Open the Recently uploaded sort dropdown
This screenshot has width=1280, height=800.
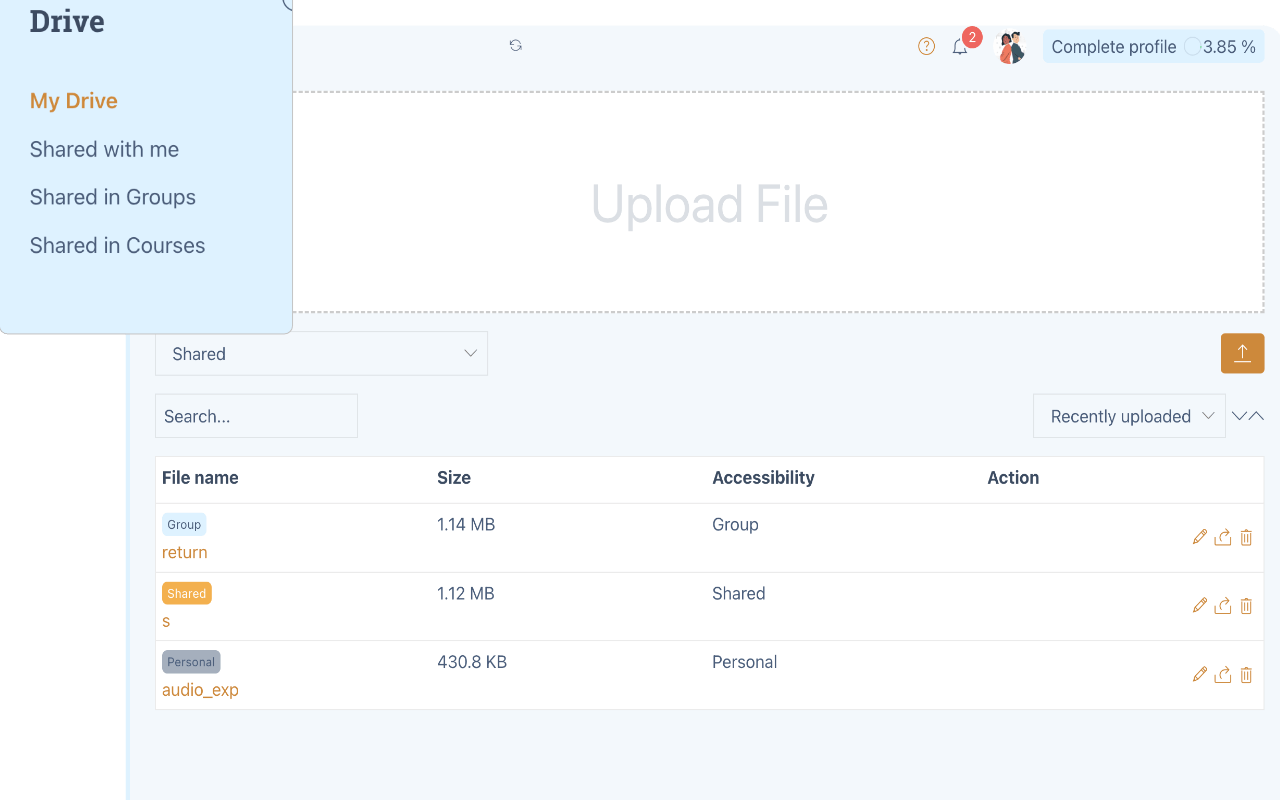click(x=1129, y=416)
